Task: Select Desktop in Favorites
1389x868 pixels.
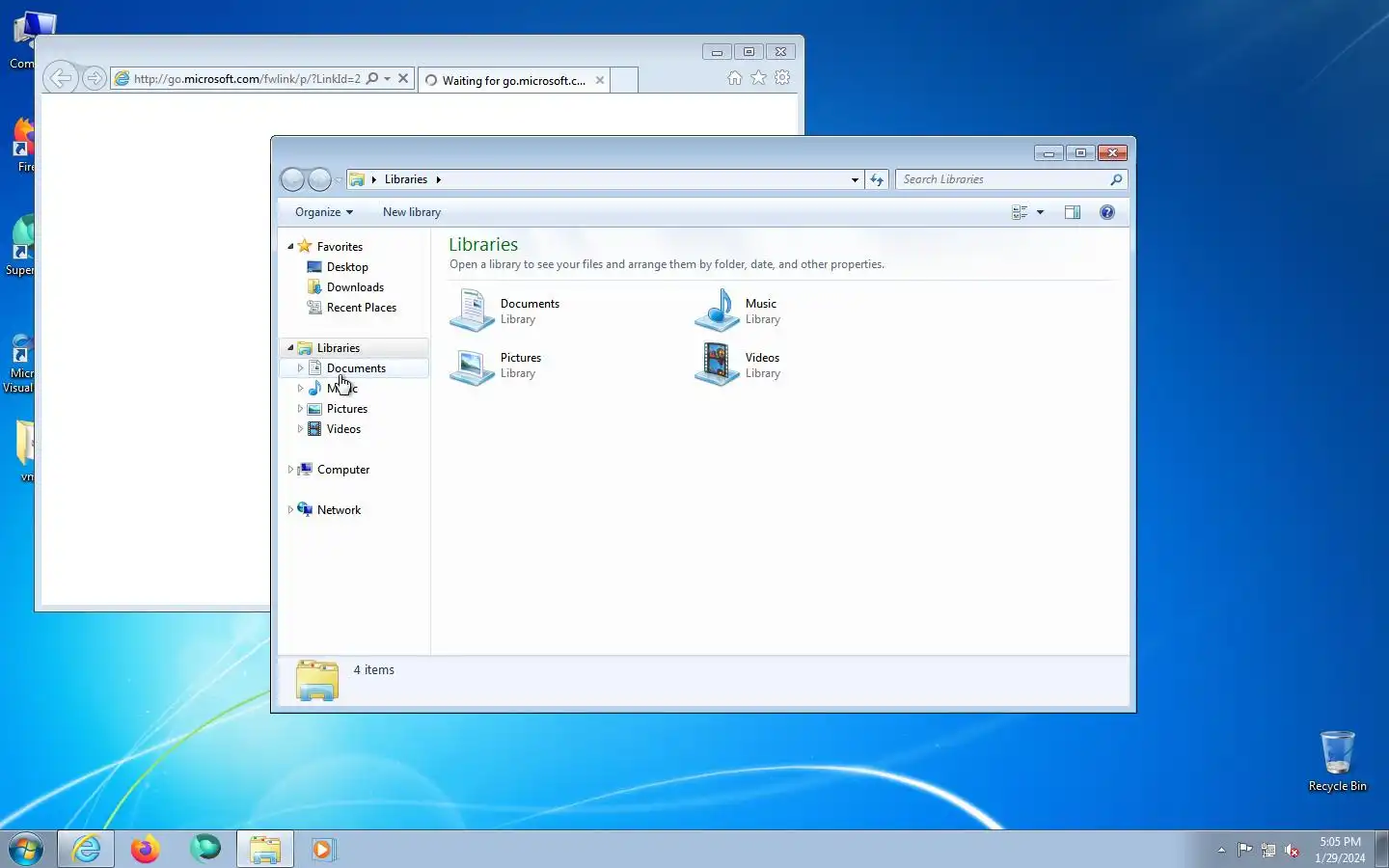Action: [x=347, y=267]
